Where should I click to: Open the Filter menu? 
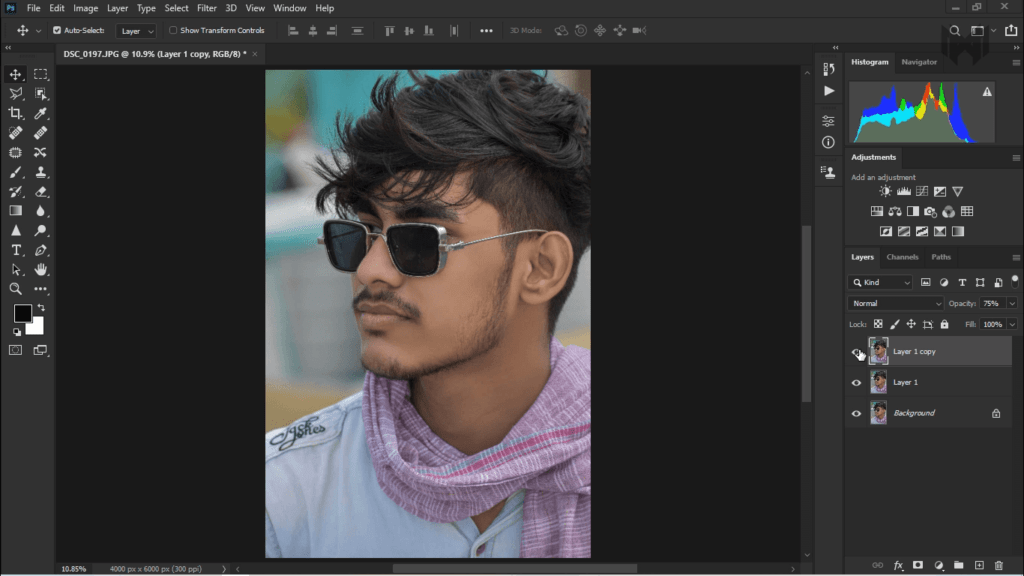point(207,8)
